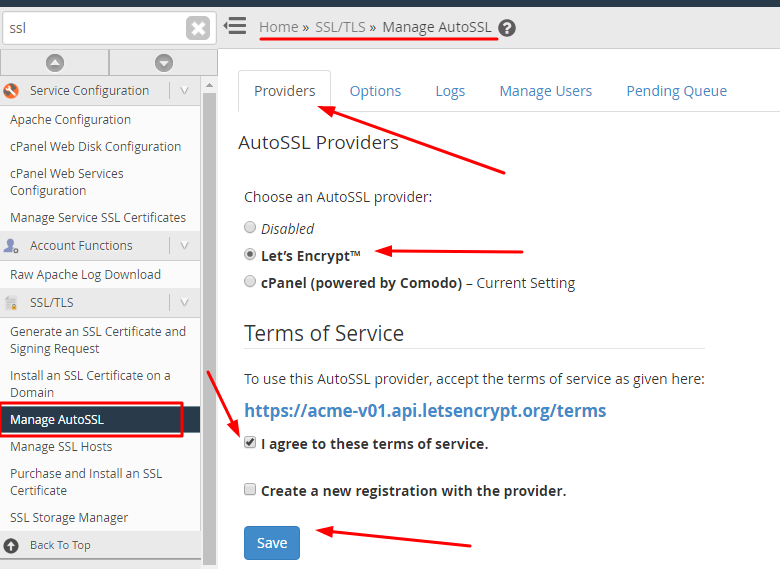The height and width of the screenshot is (569, 780).
Task: Click the Back To Top arrow icon
Action: pyautogui.click(x=11, y=546)
